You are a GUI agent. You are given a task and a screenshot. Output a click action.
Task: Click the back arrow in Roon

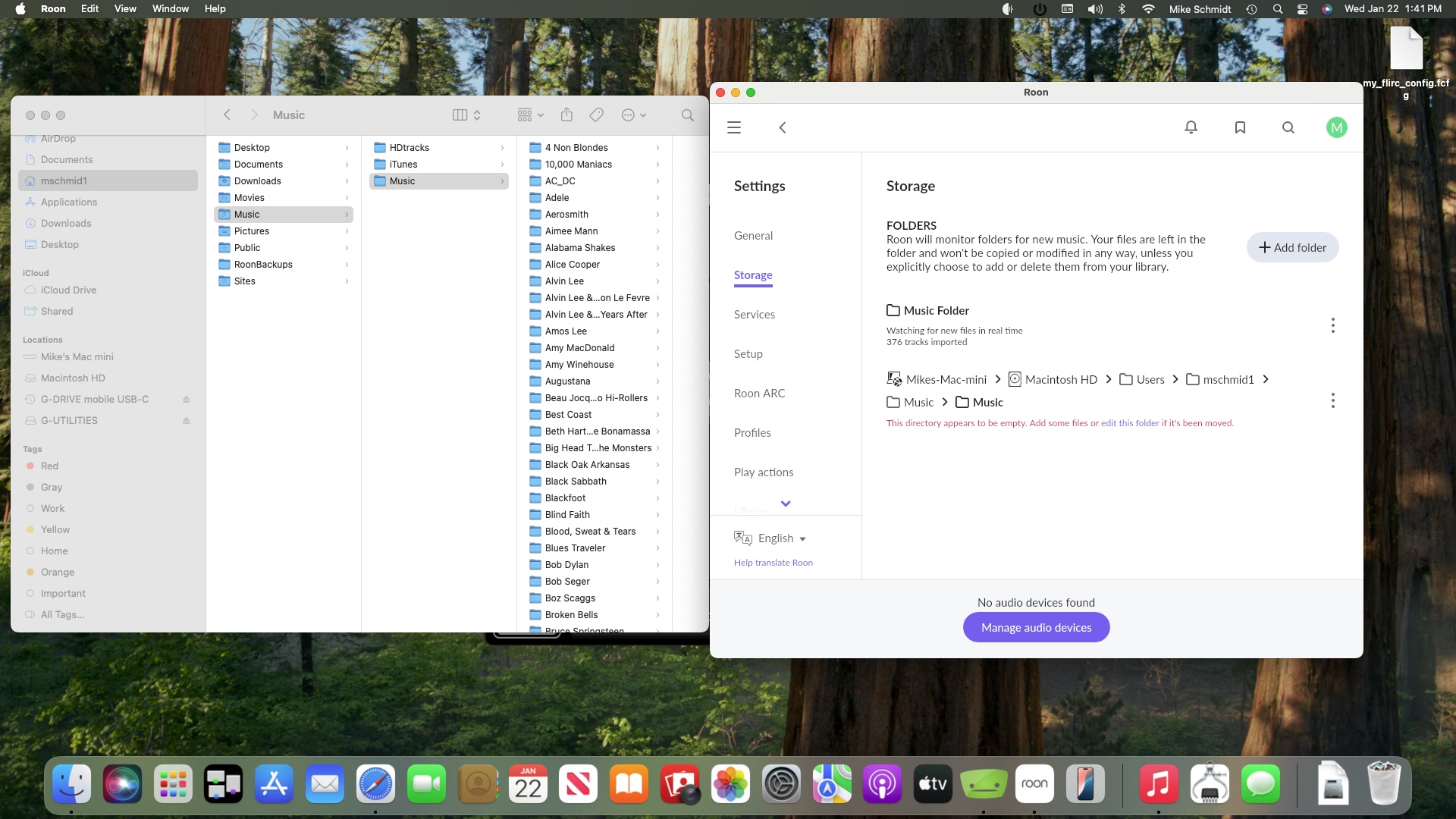pyautogui.click(x=783, y=127)
